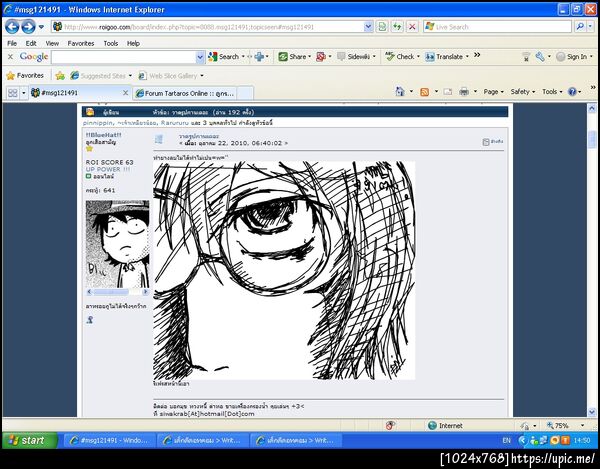The width and height of the screenshot is (600, 469).
Task: Click the Read Mail envelope icon
Action: click(448, 92)
